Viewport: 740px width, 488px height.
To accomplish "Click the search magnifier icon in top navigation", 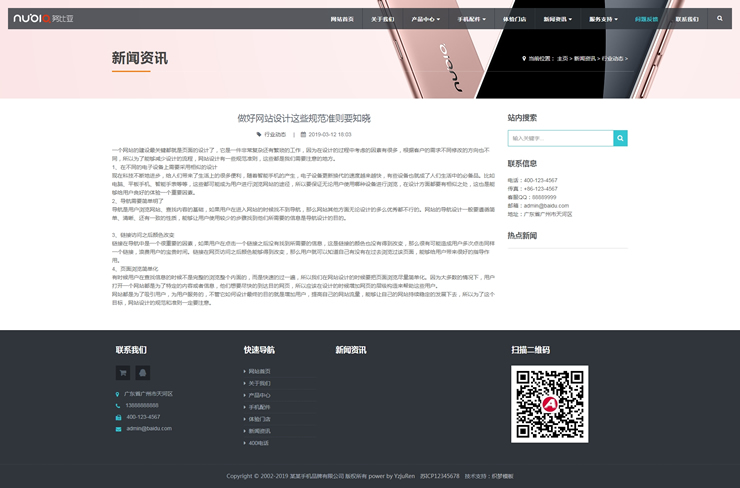I will pyautogui.click(x=719, y=19).
